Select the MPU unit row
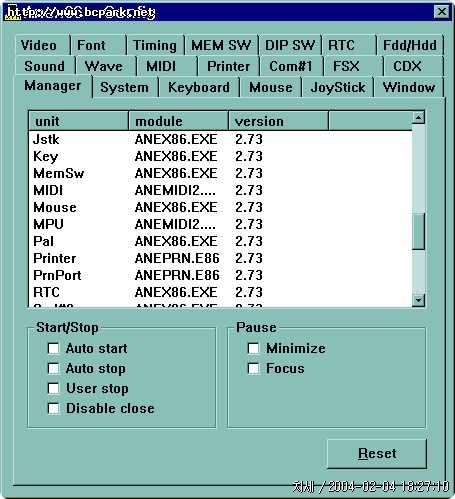This screenshot has width=455, height=499. point(220,224)
